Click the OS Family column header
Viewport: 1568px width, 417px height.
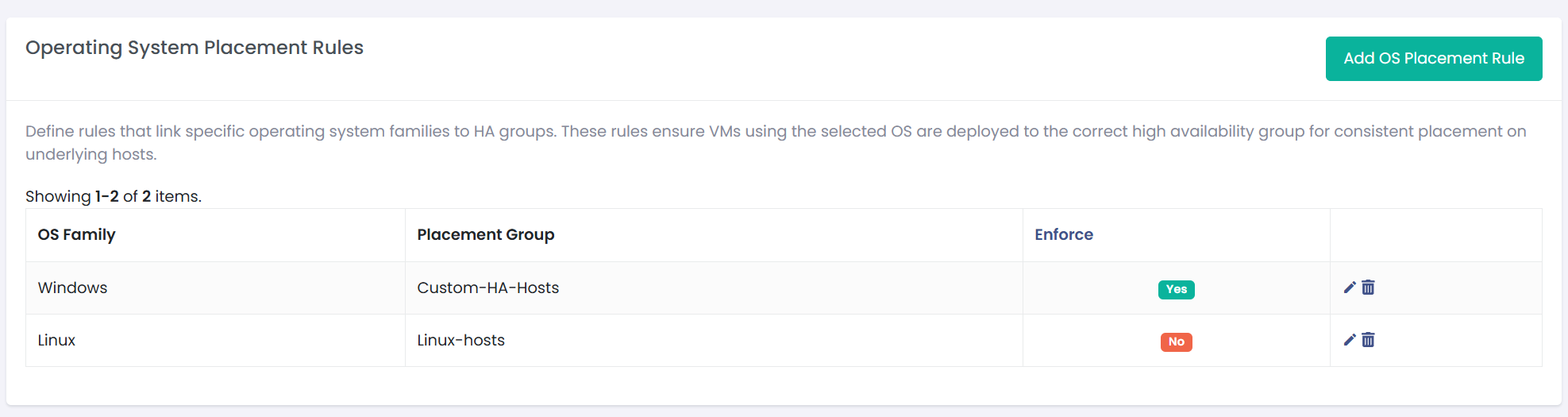pyautogui.click(x=77, y=234)
